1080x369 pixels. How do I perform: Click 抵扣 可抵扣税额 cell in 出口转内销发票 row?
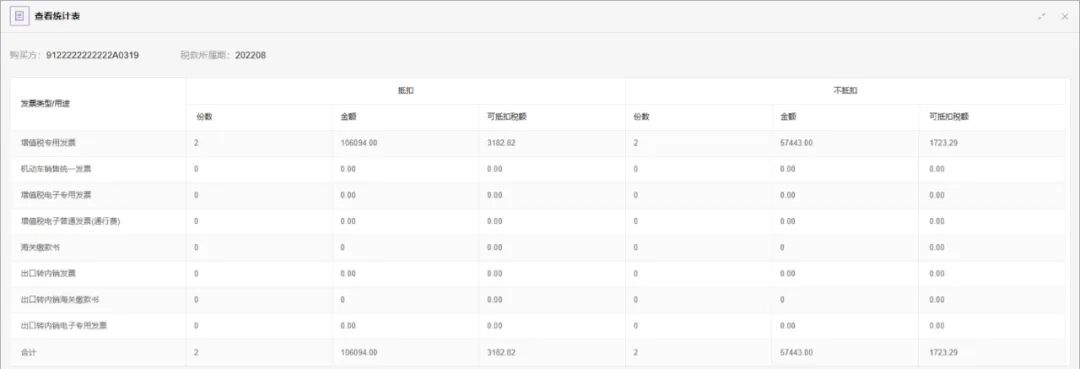[495, 273]
